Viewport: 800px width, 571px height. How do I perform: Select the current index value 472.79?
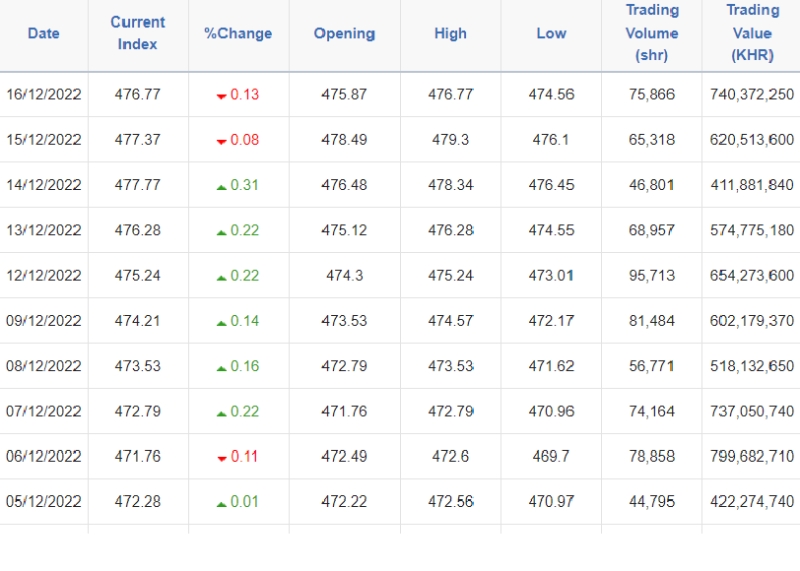coord(138,412)
